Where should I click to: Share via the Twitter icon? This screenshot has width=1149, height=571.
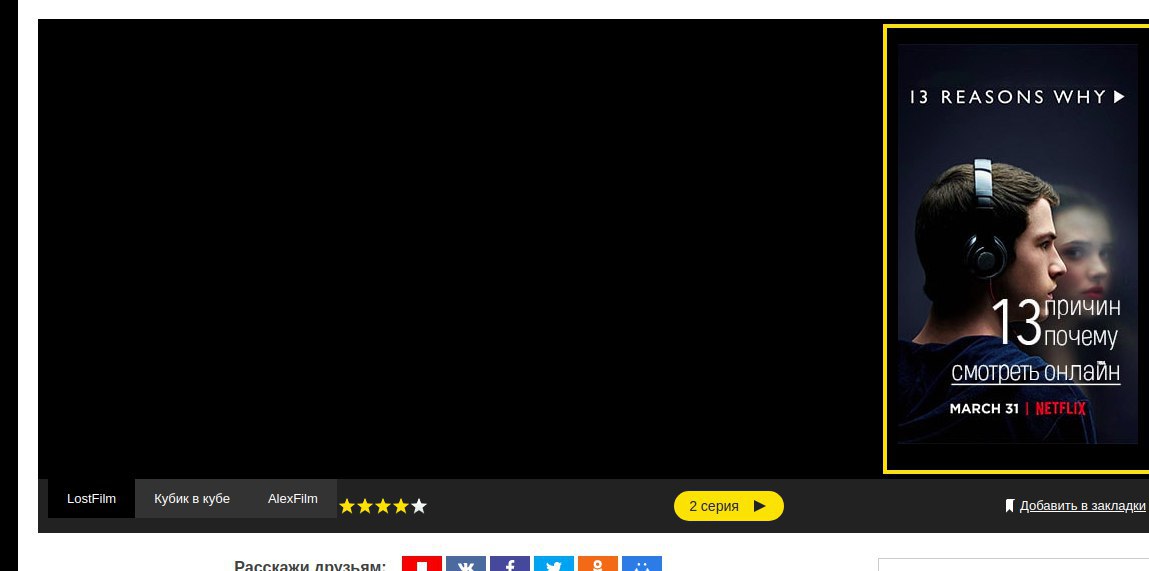(x=554, y=564)
